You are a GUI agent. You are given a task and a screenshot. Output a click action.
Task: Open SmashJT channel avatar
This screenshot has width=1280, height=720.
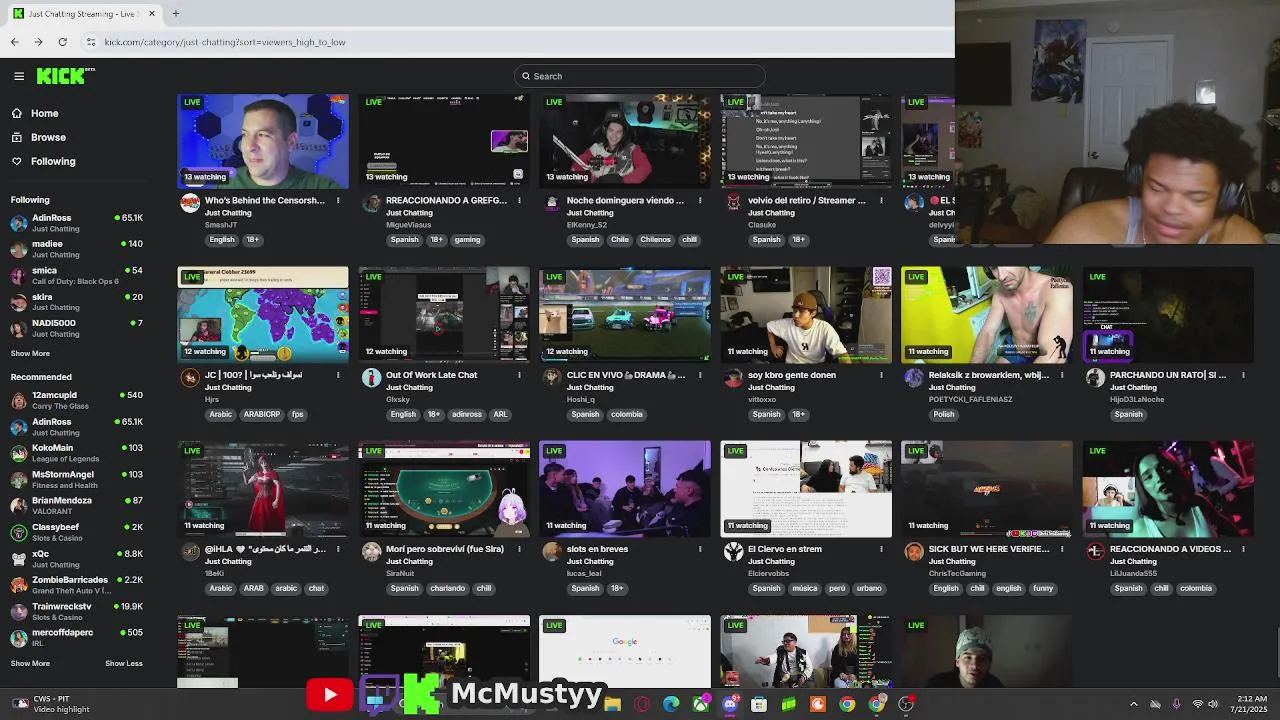click(190, 203)
